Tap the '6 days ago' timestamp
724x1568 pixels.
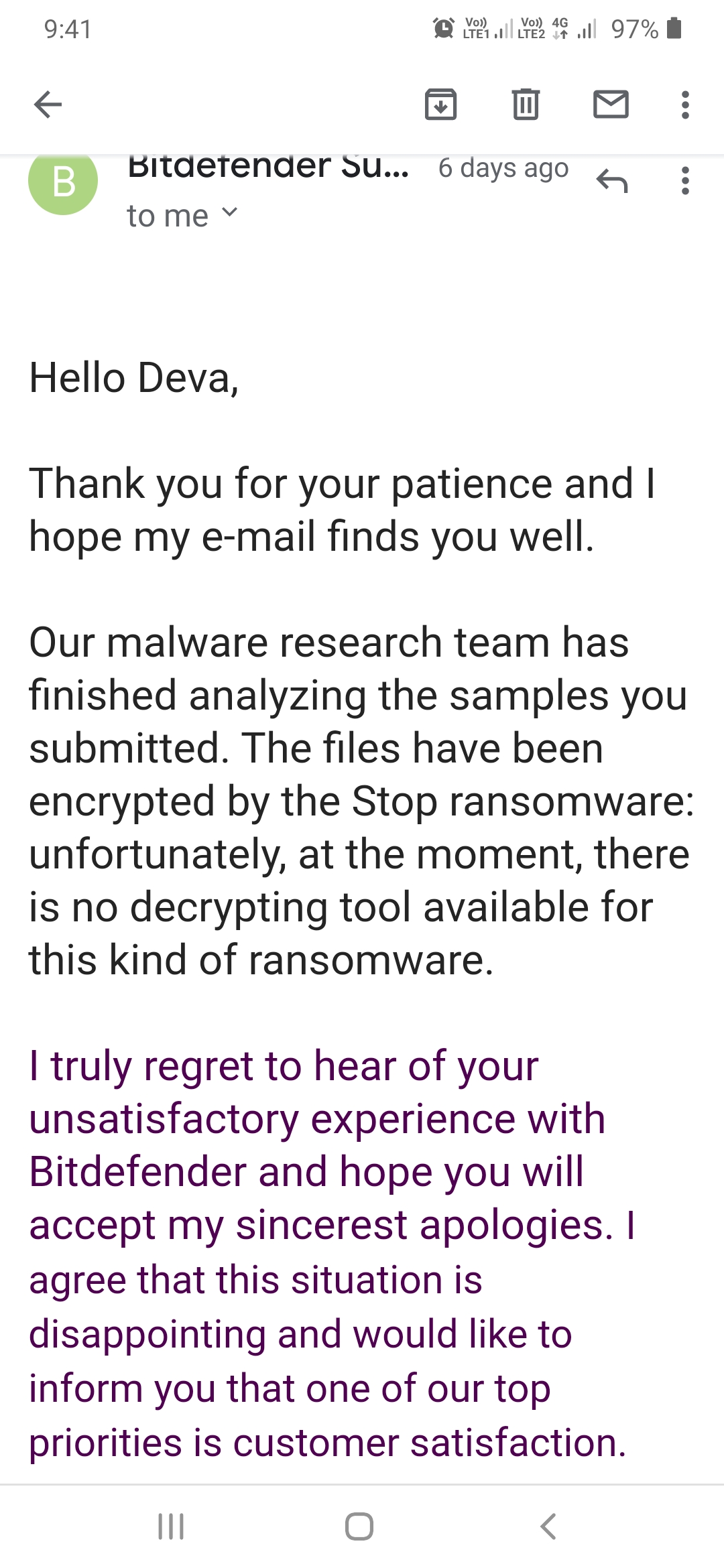coord(503,168)
